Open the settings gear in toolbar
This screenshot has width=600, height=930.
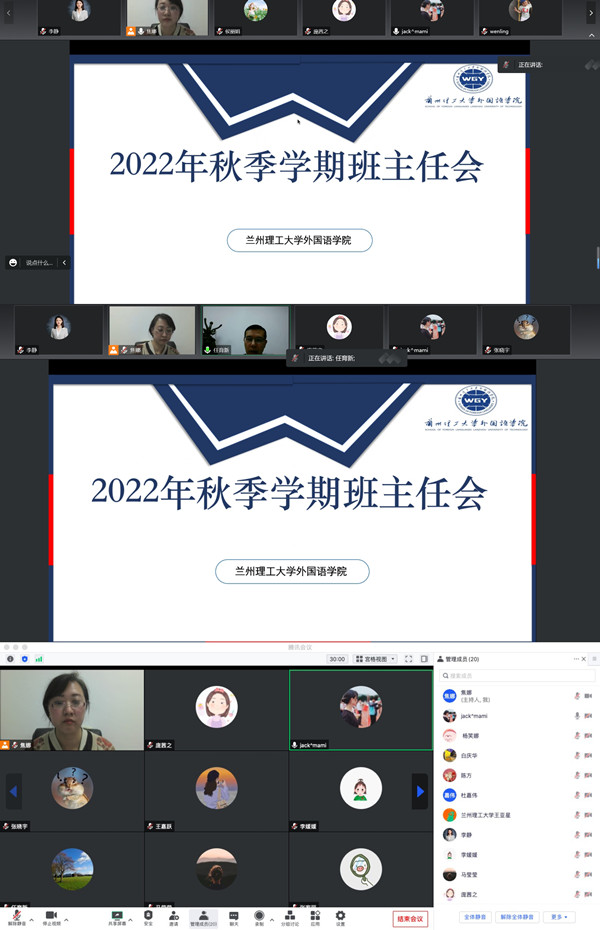coord(340,915)
